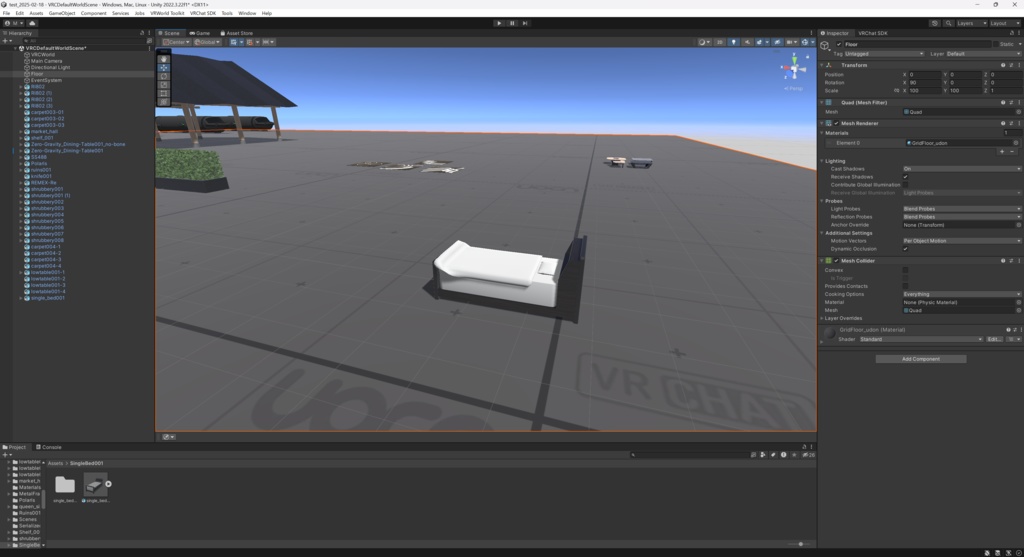Disable Mesh Renderer component checkbox
The width and height of the screenshot is (1024, 557).
(x=837, y=123)
